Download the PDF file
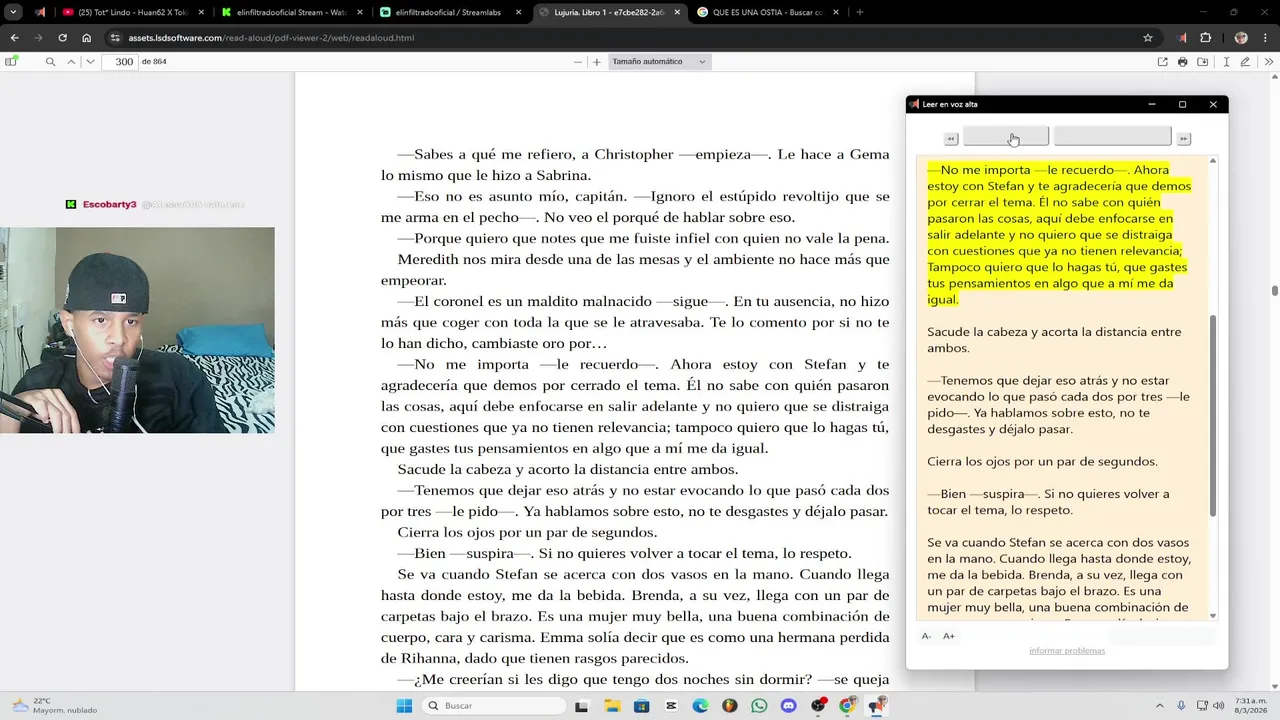The width and height of the screenshot is (1280, 720). coord(1203,62)
